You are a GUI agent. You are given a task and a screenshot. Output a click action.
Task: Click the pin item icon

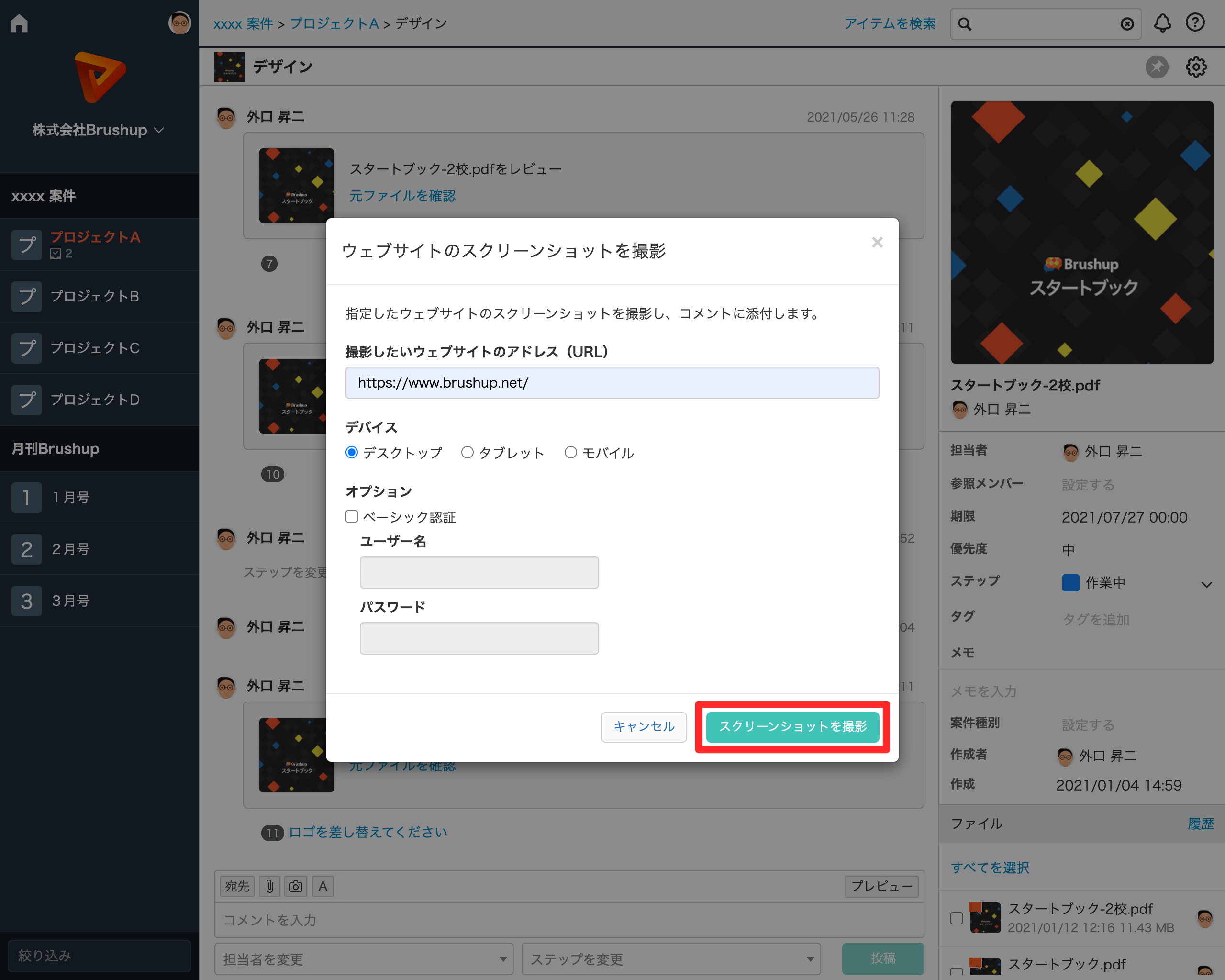(1156, 67)
